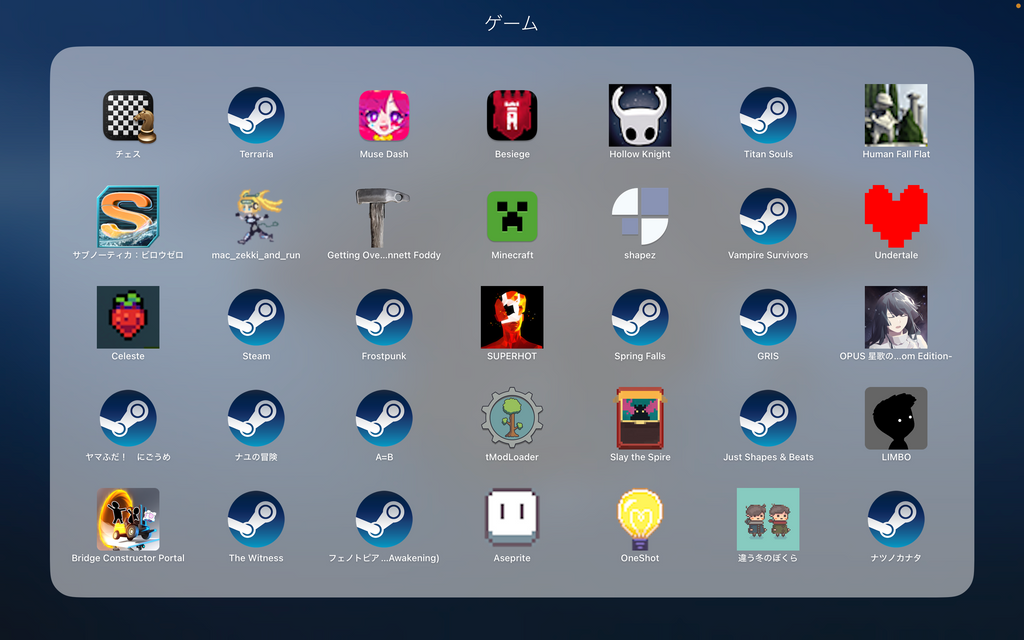
Task: Open Hollow Knight
Action: coord(640,115)
